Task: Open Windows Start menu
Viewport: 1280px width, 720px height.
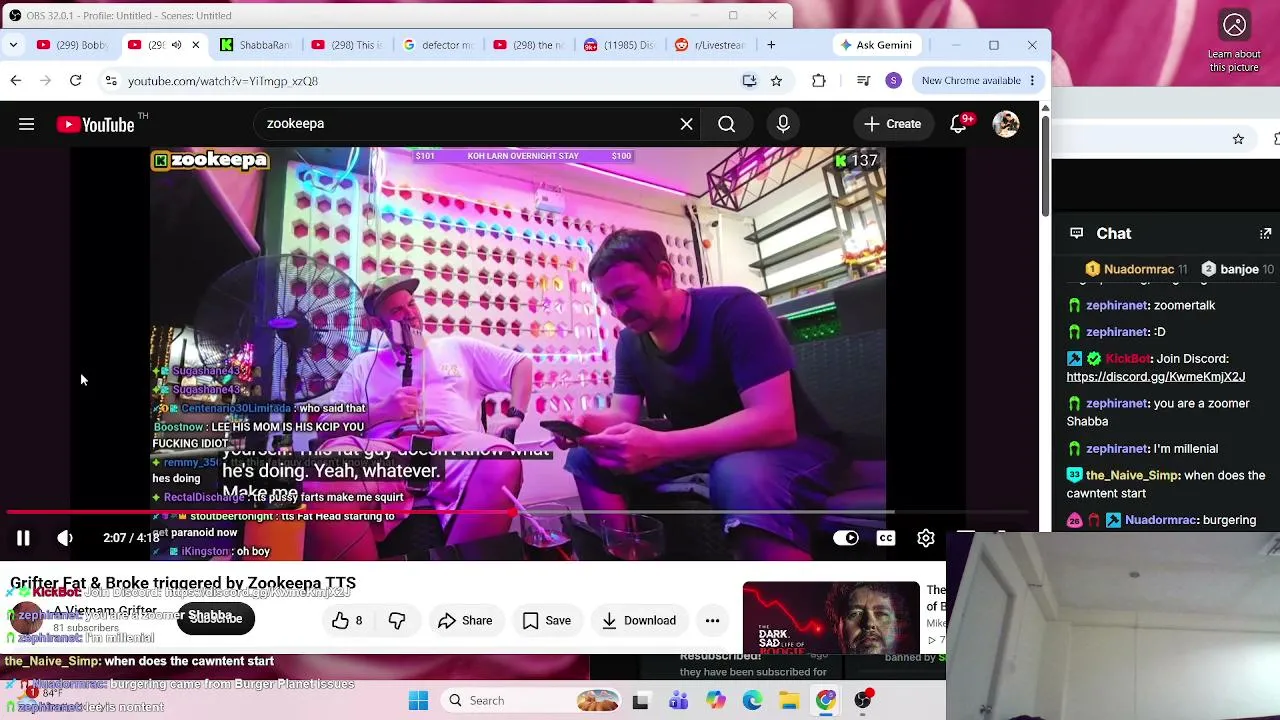Action: tap(419, 701)
